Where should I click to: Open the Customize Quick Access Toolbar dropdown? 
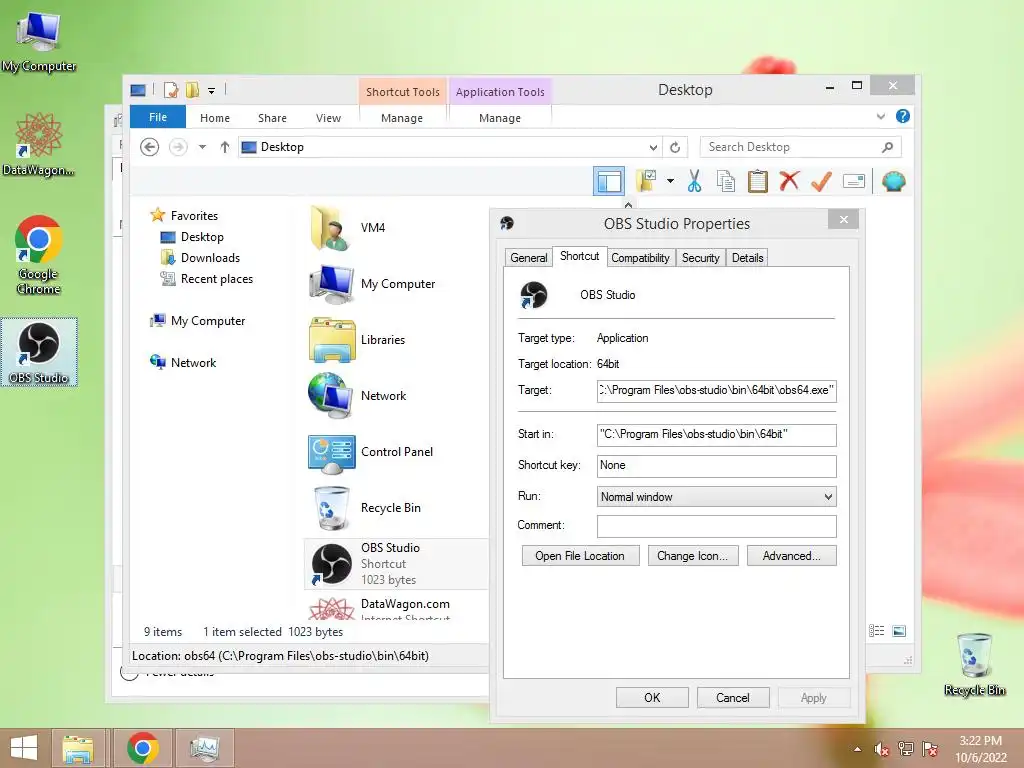tap(212, 91)
